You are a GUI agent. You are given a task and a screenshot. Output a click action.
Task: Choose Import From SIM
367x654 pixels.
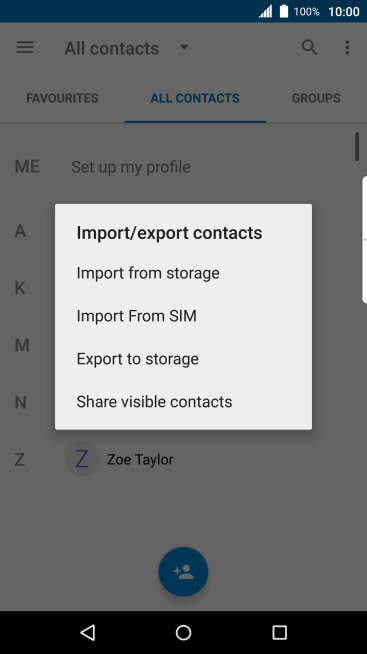pos(184,316)
